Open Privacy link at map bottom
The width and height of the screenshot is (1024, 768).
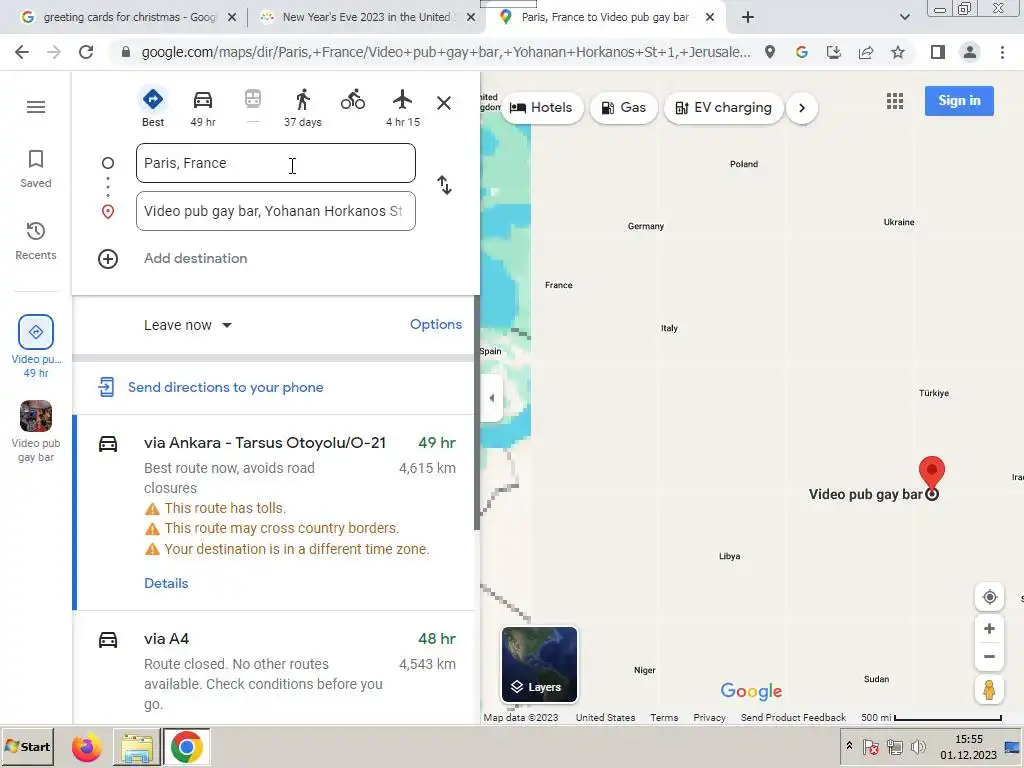click(x=709, y=718)
